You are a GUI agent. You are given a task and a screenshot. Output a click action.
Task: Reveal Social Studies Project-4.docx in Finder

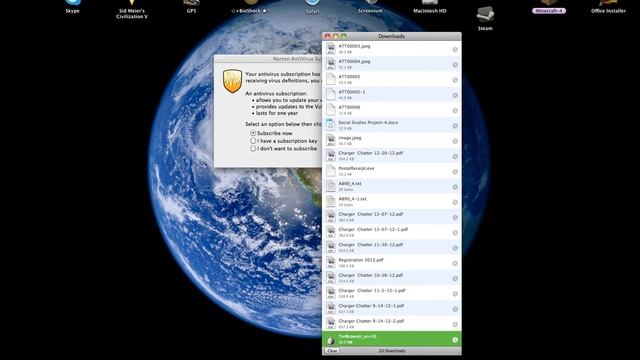click(x=455, y=126)
